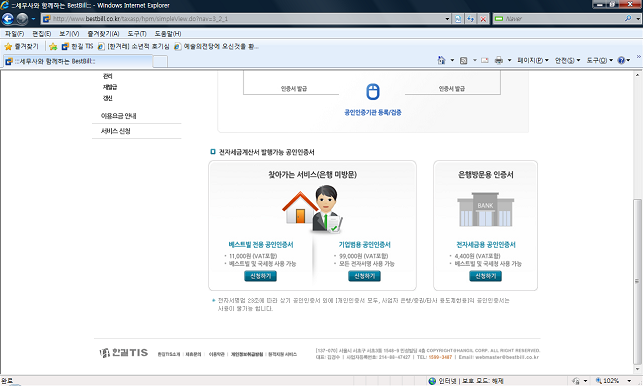Click 신청하기 under 기업범용 공인인증서

364,276
